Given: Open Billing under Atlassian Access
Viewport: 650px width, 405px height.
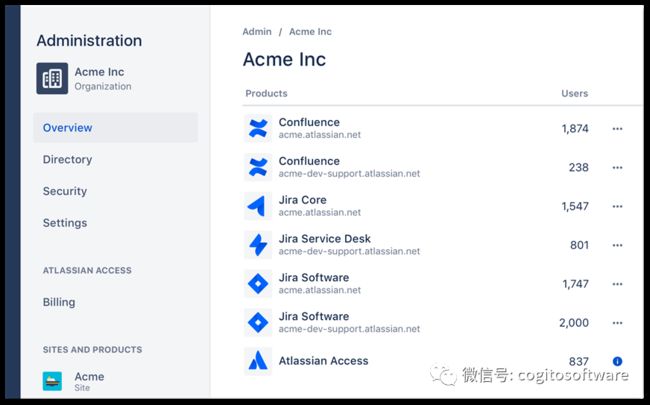Looking at the screenshot, I should [59, 302].
